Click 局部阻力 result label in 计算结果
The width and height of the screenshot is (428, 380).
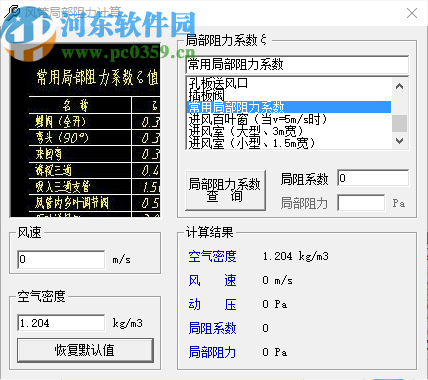(212, 352)
